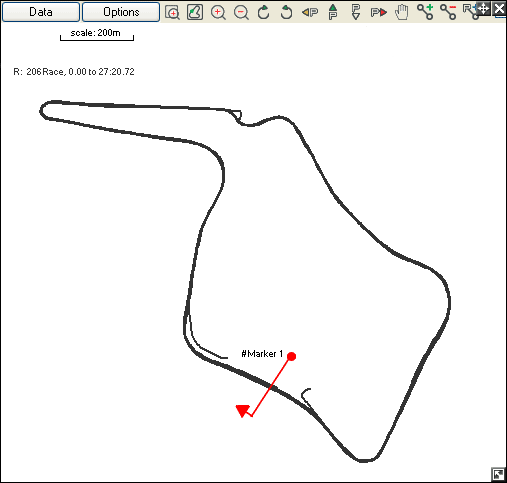The image size is (507, 483).
Task: Open the Options menu button
Action: pyautogui.click(x=121, y=12)
